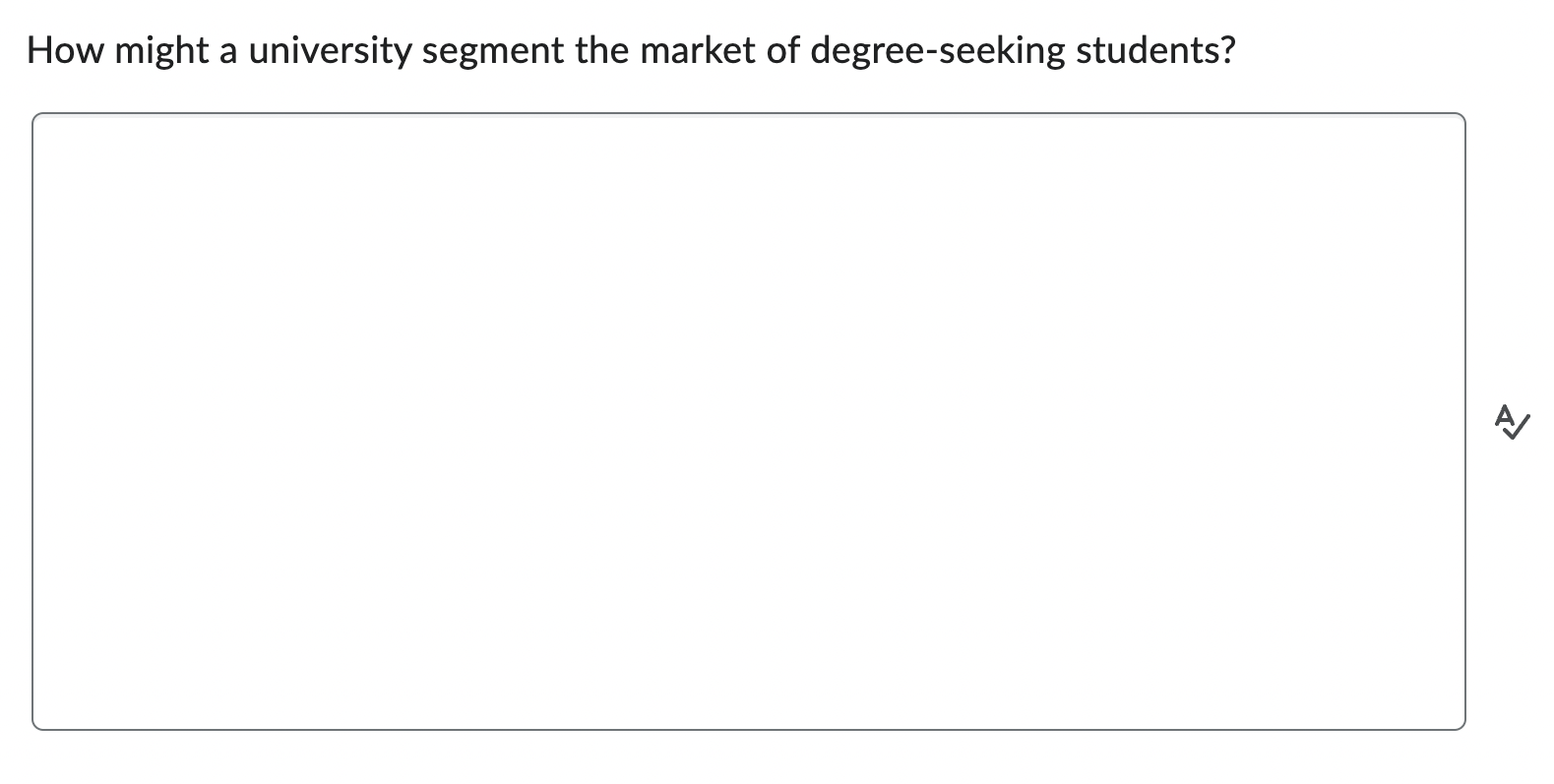Select the phrase degree-seeking students in the prompt
This screenshot has height=784, width=1554.
tap(1024, 49)
